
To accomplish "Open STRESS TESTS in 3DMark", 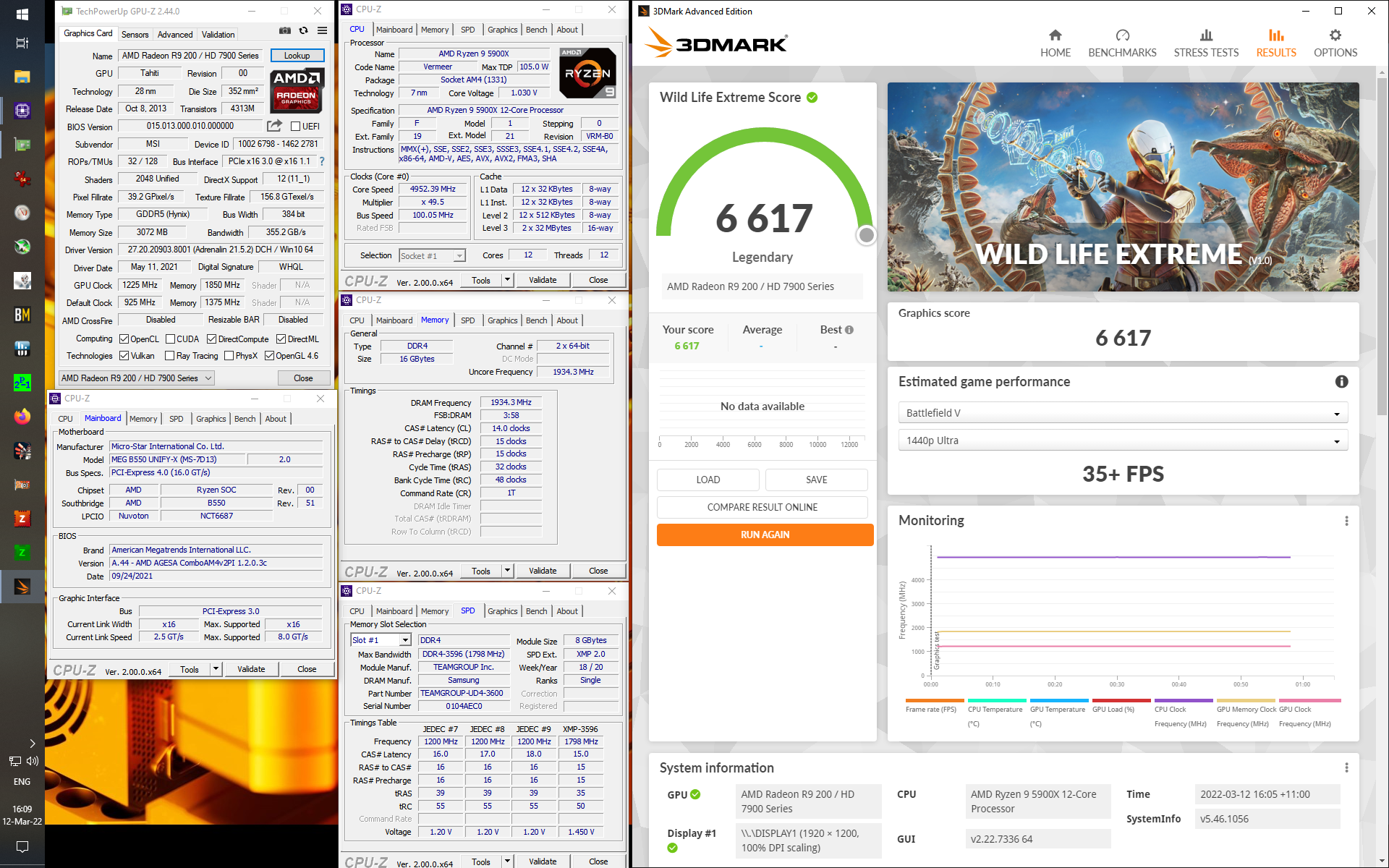I will pos(1206,43).
